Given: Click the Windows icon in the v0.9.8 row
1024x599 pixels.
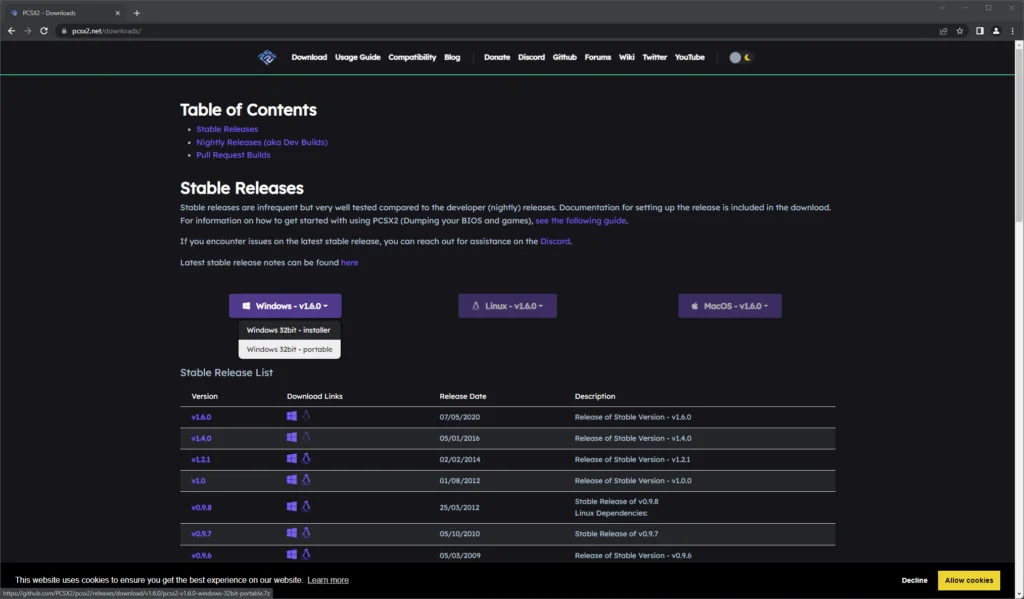Looking at the screenshot, I should coord(292,506).
